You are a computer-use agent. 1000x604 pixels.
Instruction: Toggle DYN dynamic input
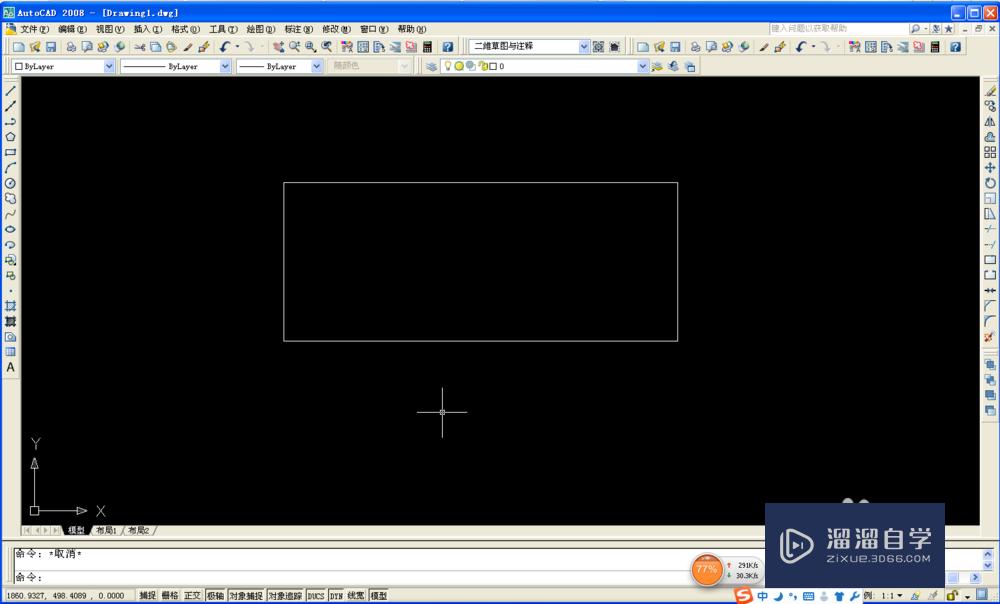(x=336, y=595)
